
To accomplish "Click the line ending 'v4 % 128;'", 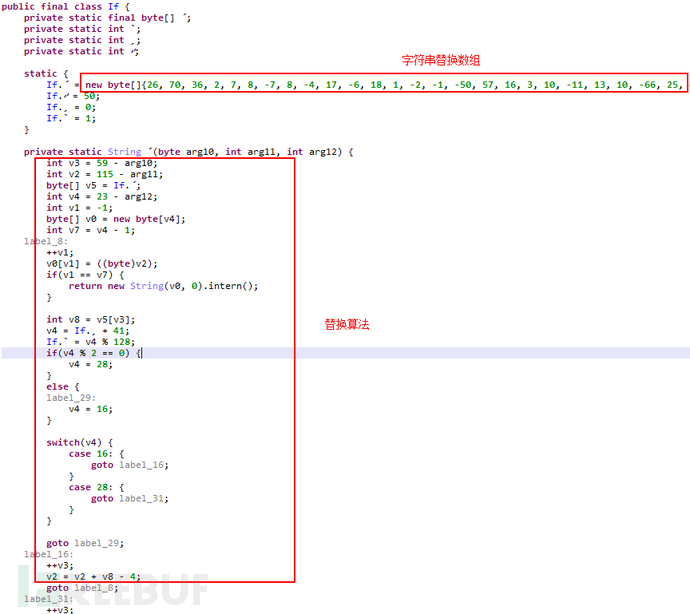I will point(91,342).
